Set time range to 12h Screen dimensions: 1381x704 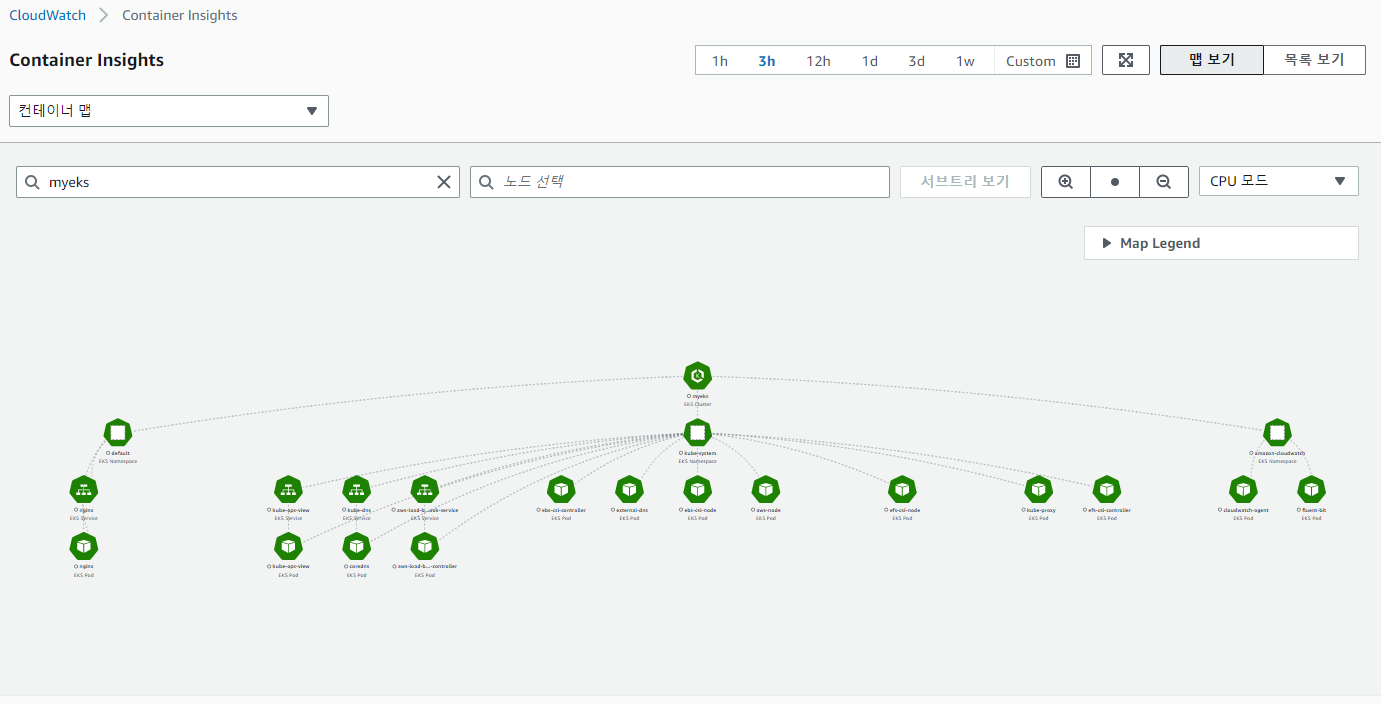point(818,61)
